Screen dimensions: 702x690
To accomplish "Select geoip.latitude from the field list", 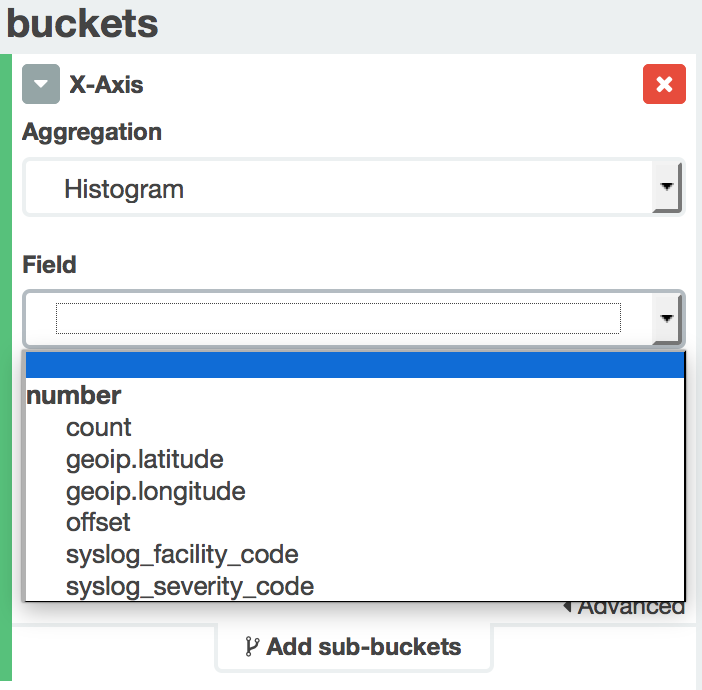I will point(144,460).
